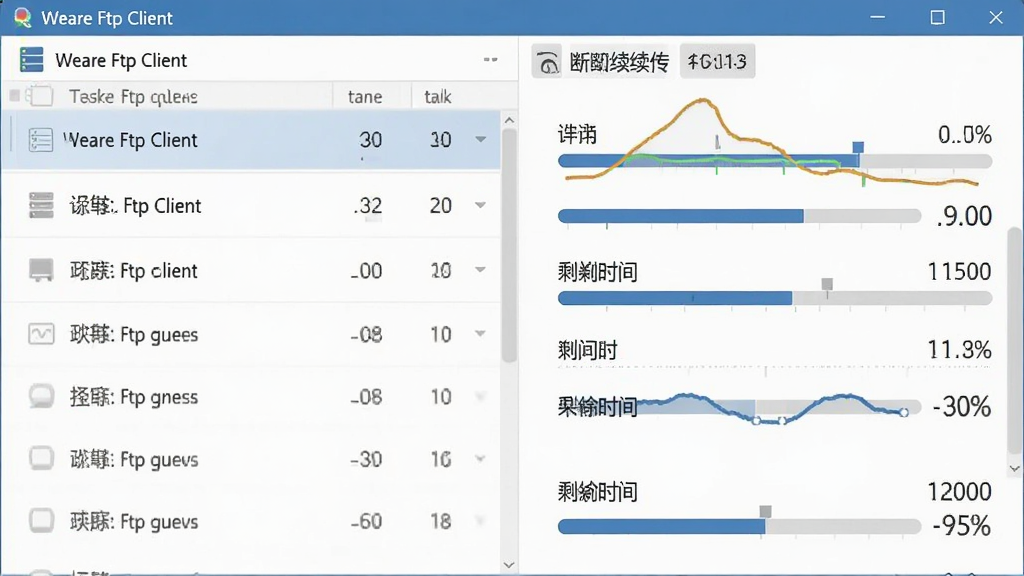
Task: Click the "0..0%" value beside the orange chart
Action: 965,135
